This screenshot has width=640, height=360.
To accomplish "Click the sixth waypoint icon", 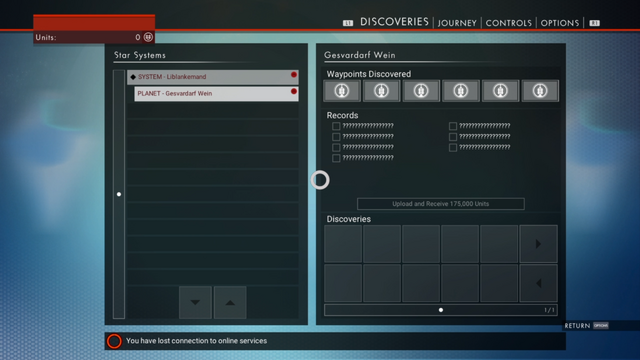I will (x=540, y=91).
